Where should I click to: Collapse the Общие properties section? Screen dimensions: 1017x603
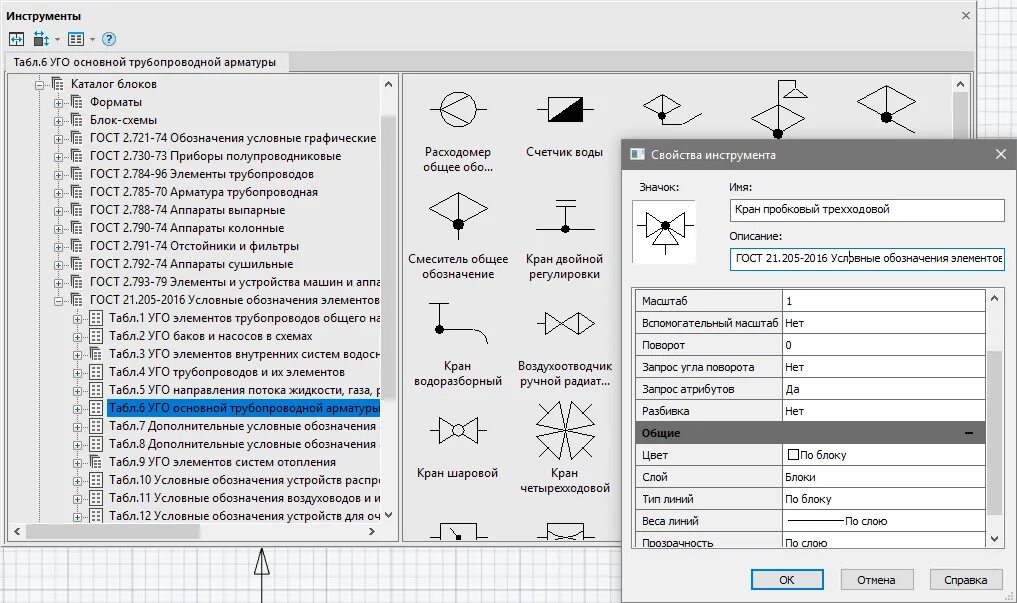[x=968, y=433]
